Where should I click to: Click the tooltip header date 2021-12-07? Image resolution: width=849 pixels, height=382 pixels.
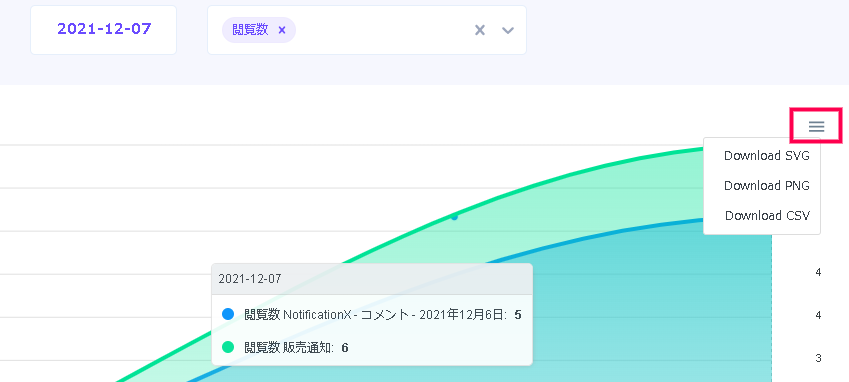pyautogui.click(x=250, y=279)
